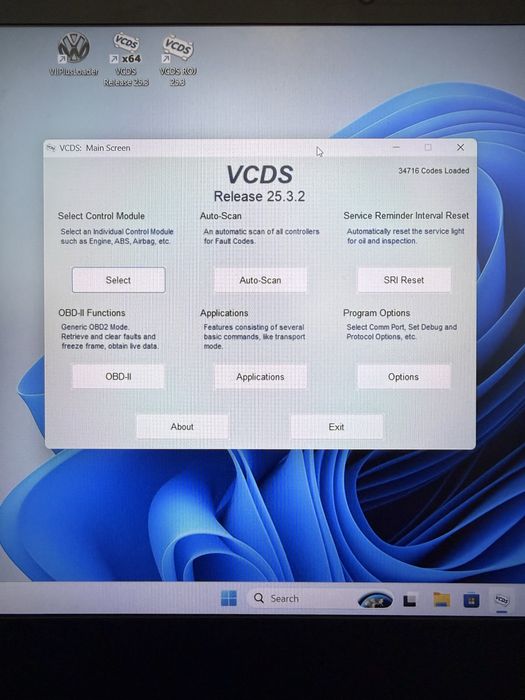
Task: Close the VCDS Main Screen window
Action: (x=460, y=147)
